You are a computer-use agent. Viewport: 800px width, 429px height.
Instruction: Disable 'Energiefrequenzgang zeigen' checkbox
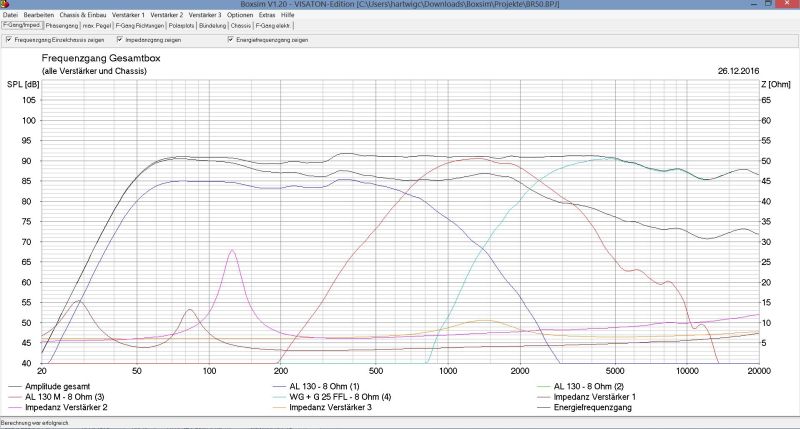(232, 40)
